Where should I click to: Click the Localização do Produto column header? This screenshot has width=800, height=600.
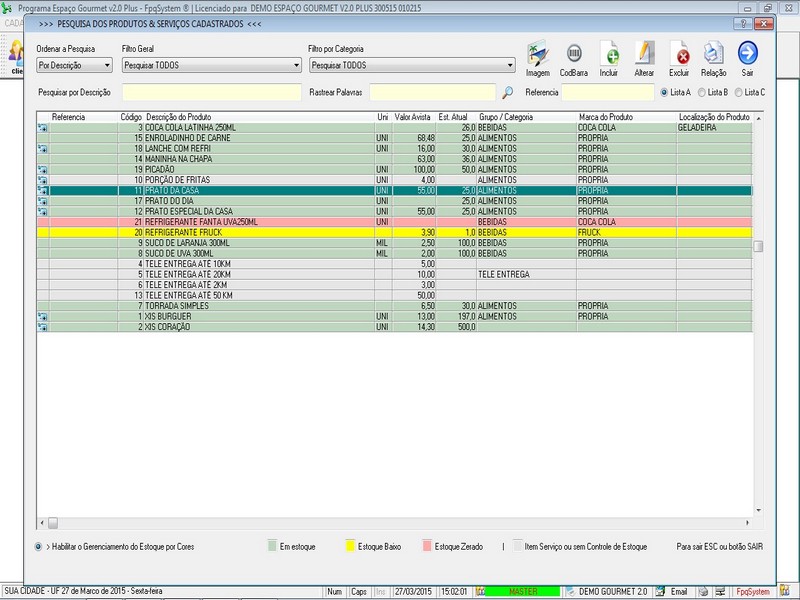tap(714, 117)
